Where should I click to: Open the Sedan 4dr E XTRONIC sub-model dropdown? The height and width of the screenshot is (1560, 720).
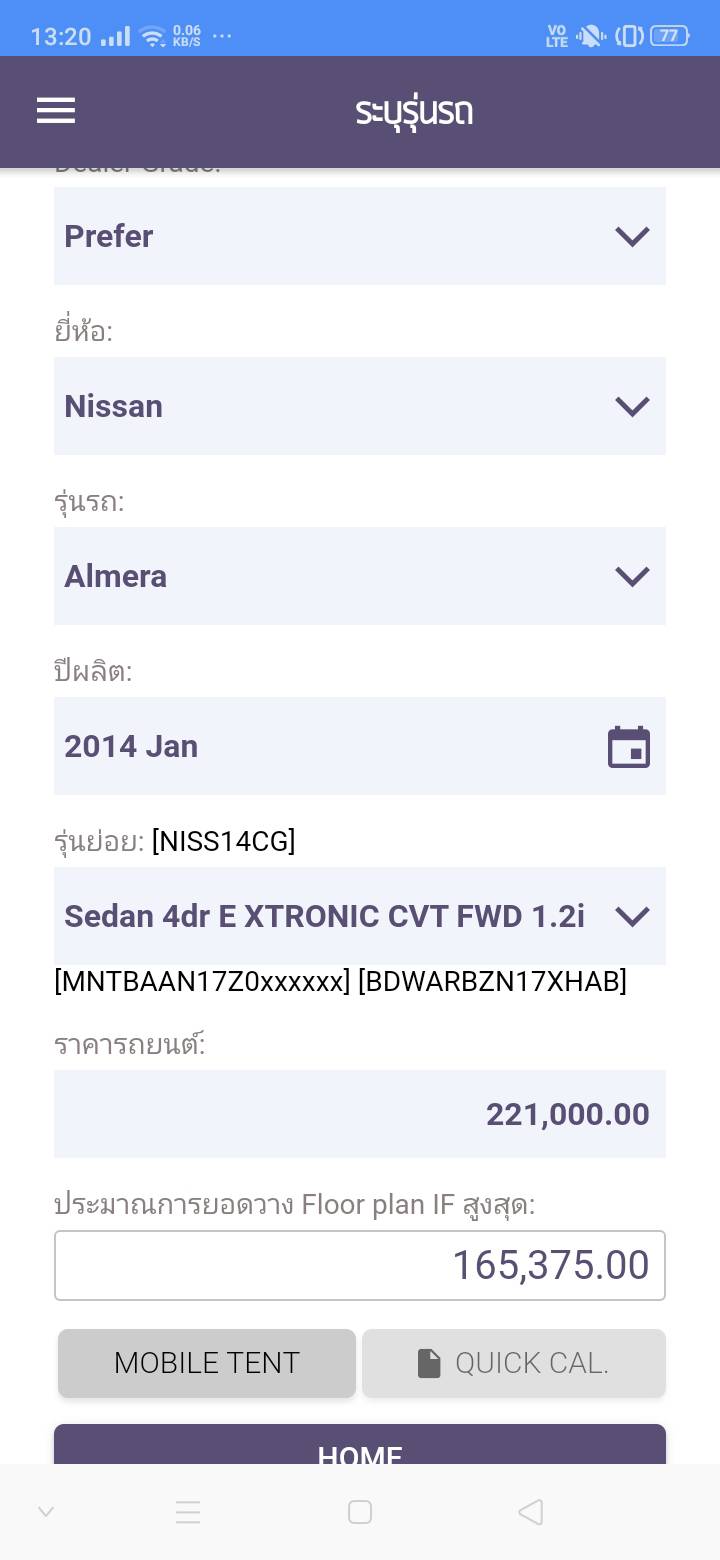(360, 916)
